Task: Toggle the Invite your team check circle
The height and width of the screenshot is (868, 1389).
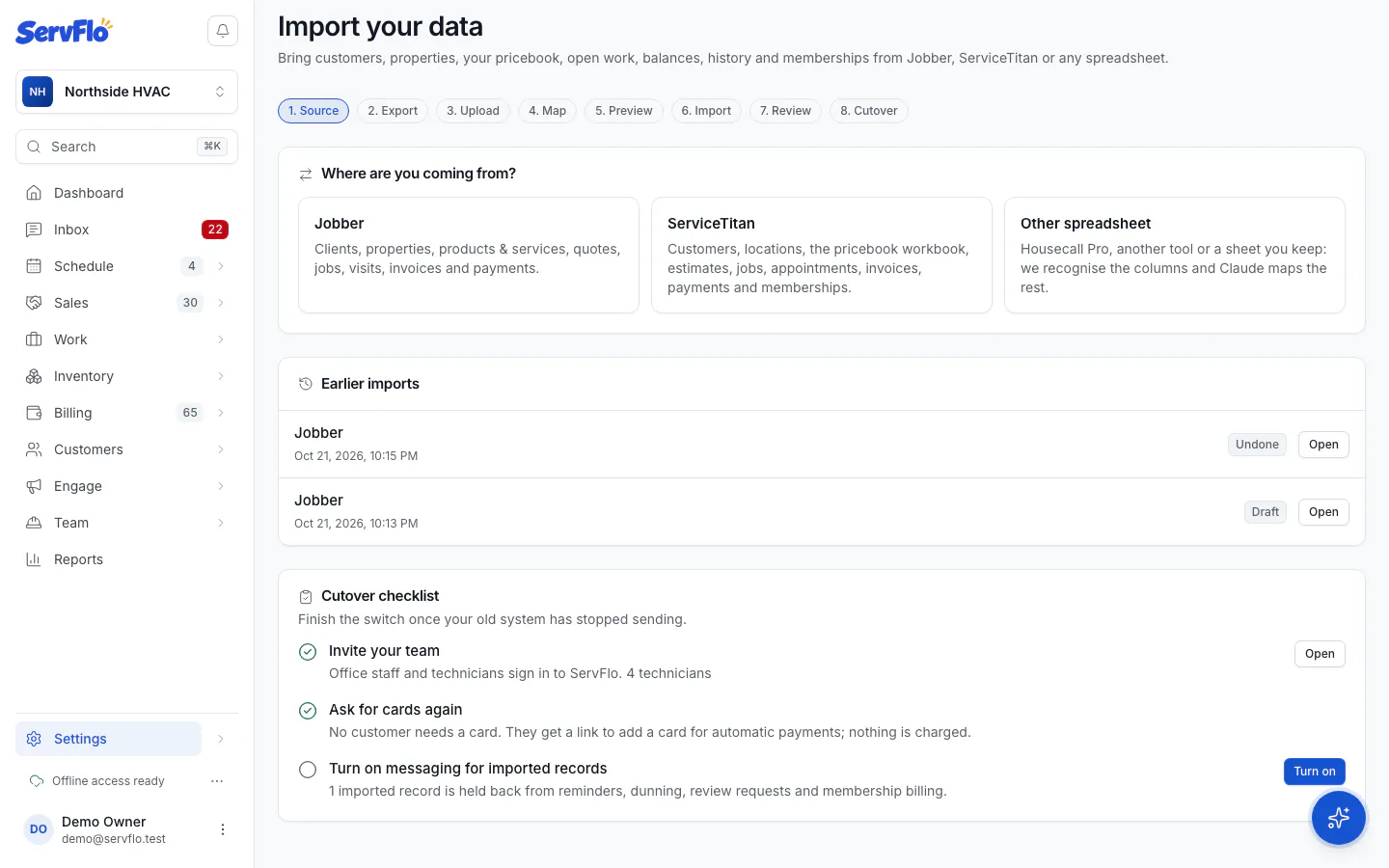Action: (308, 652)
